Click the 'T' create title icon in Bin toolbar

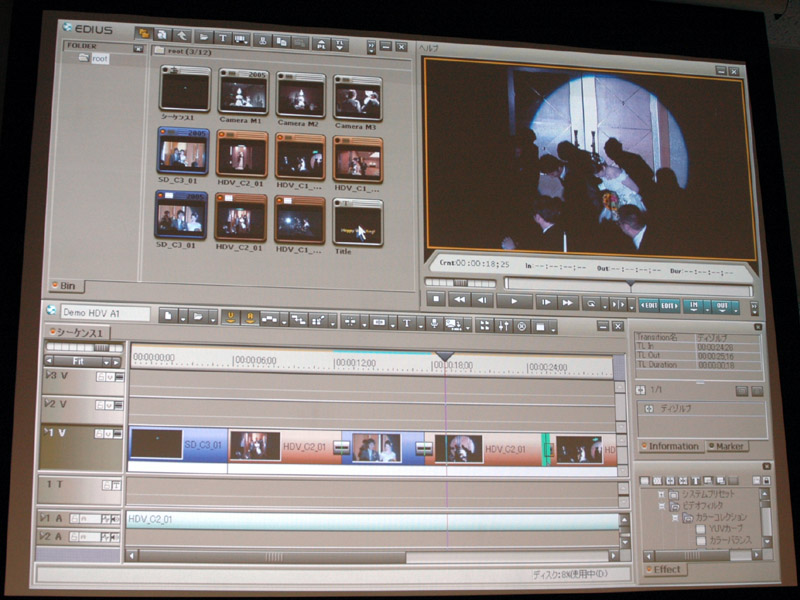tap(222, 40)
